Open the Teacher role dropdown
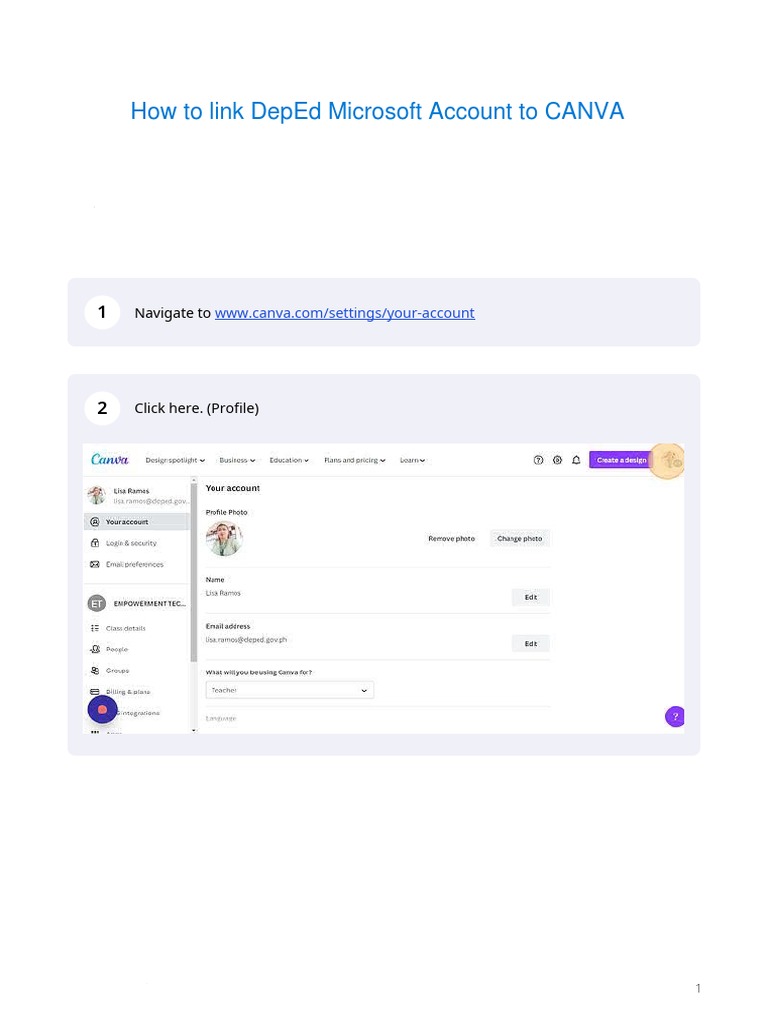The width and height of the screenshot is (768, 1024). (x=289, y=690)
